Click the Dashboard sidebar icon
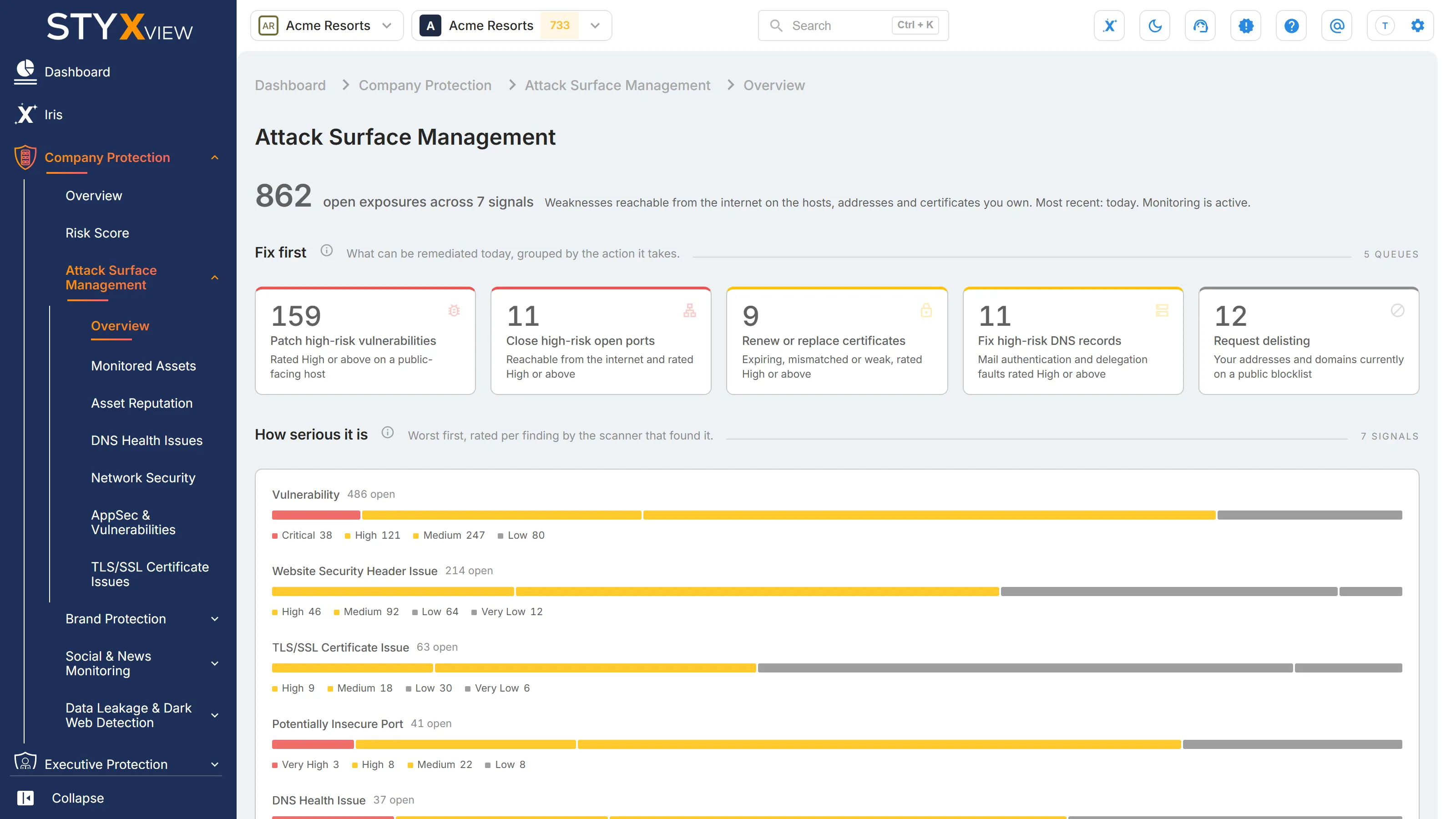This screenshot has width=1456, height=819. (25, 72)
